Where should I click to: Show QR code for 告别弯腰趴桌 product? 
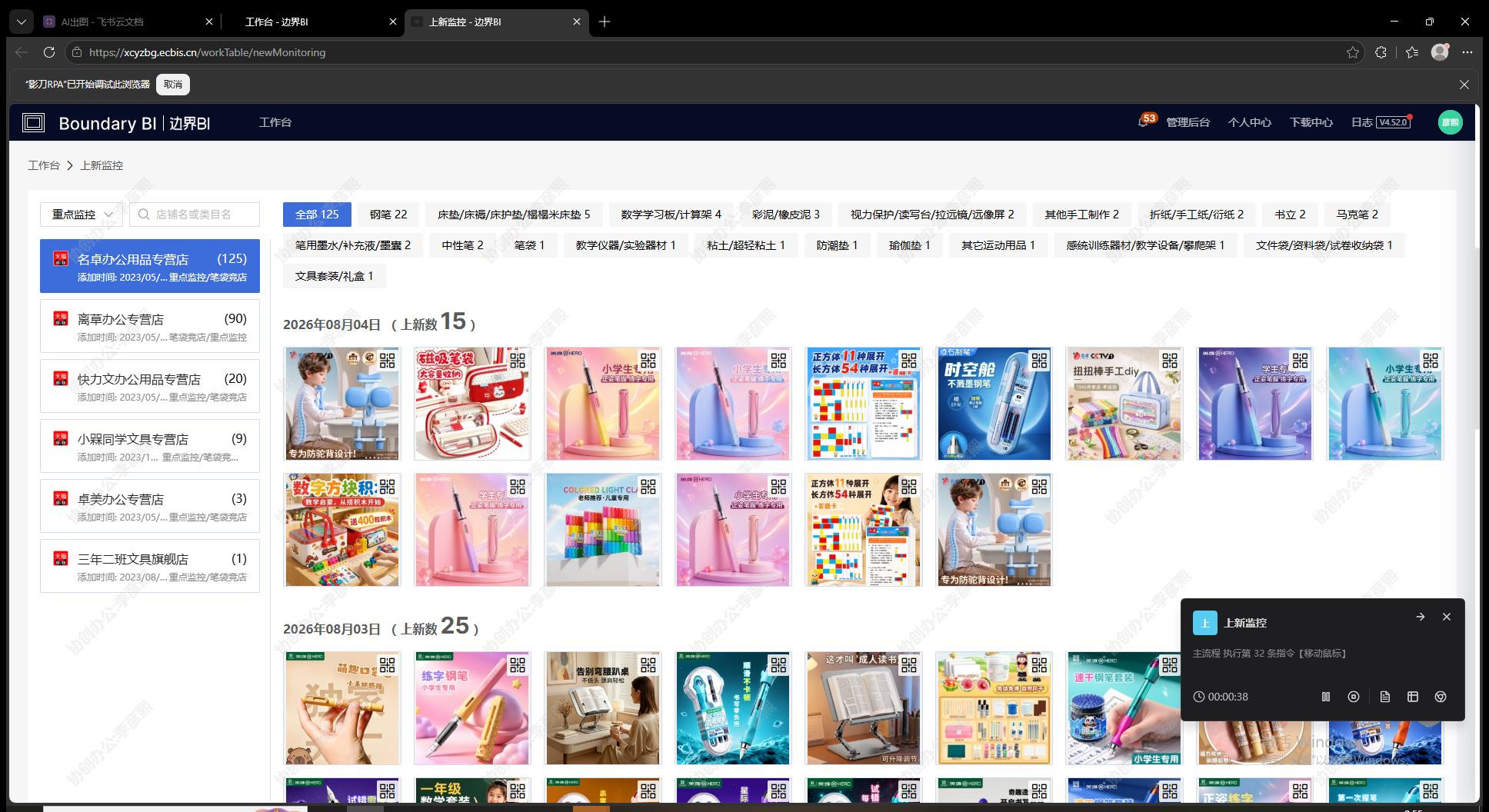pyautogui.click(x=648, y=665)
